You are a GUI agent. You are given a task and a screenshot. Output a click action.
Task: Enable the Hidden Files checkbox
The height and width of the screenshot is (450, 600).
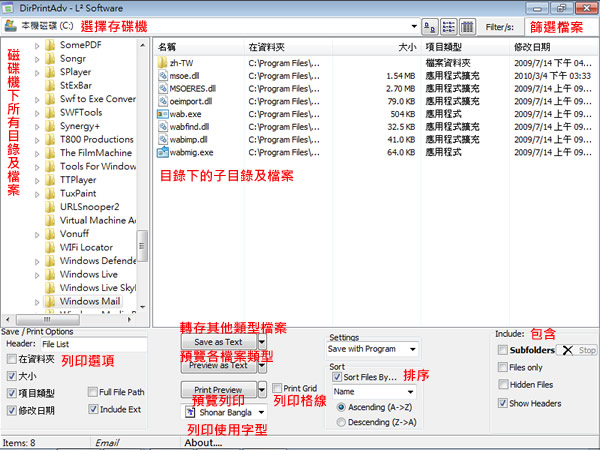[x=502, y=384]
